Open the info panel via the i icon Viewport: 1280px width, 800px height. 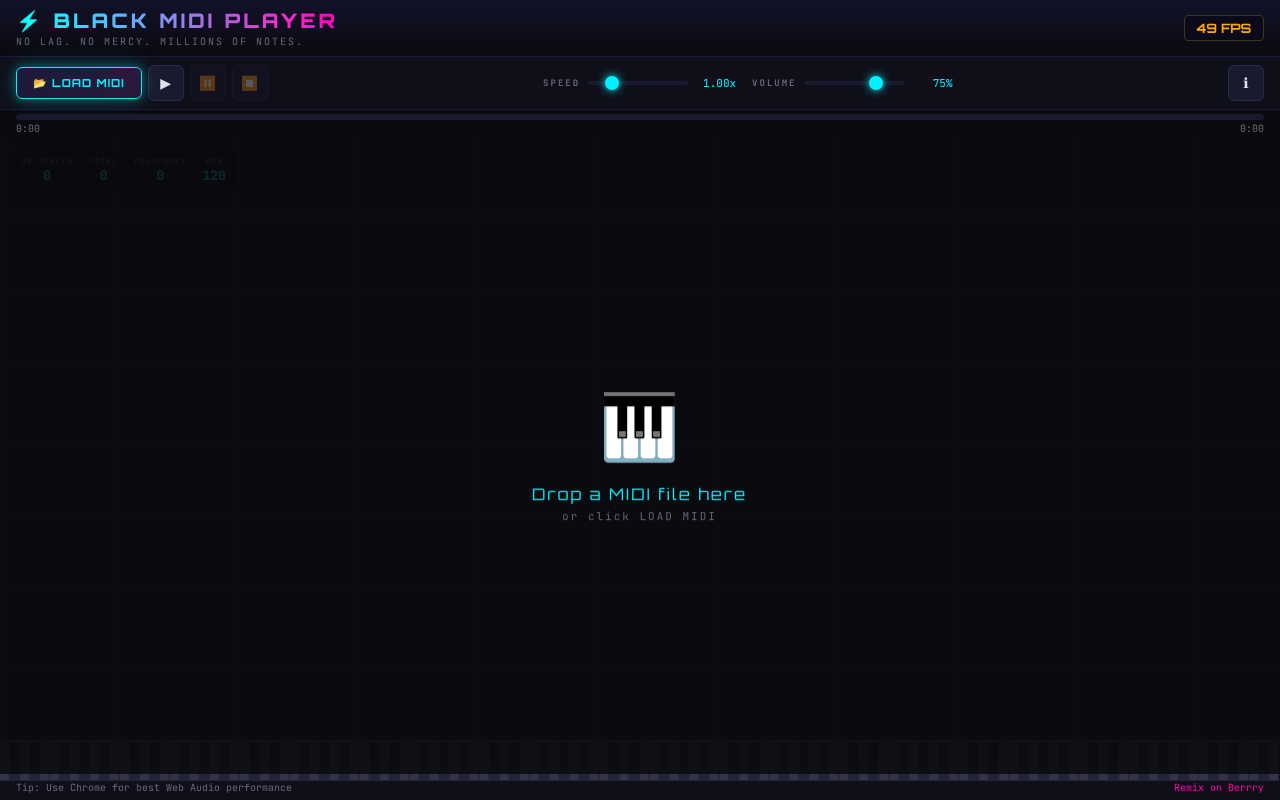tap(1245, 83)
